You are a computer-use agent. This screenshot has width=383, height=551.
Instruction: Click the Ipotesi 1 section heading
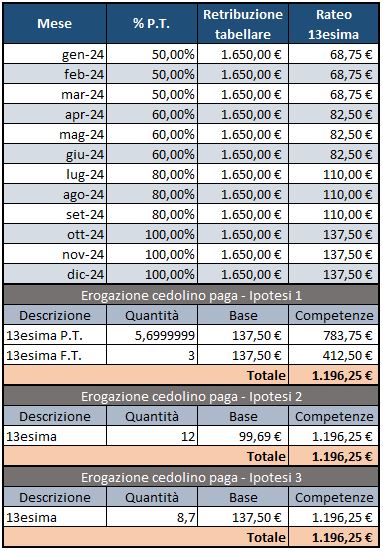point(191,296)
